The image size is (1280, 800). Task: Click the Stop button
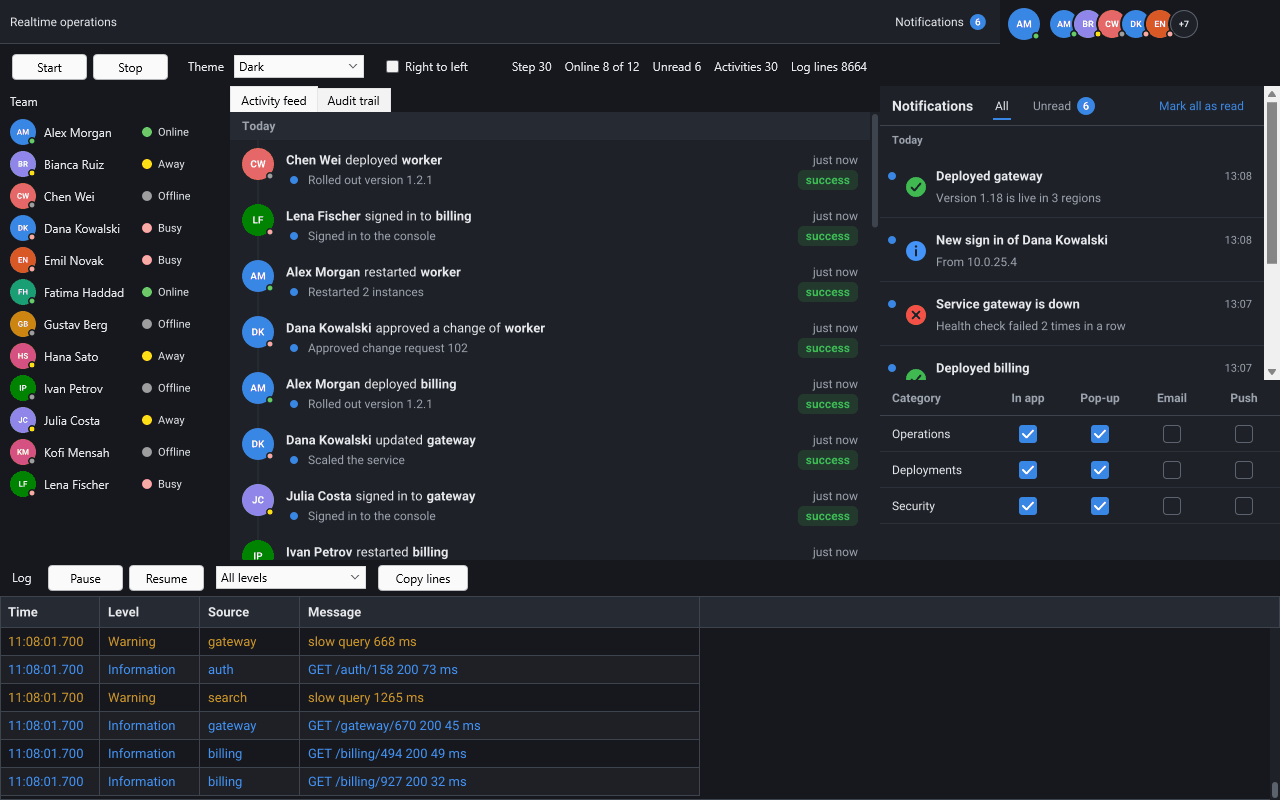pos(130,67)
